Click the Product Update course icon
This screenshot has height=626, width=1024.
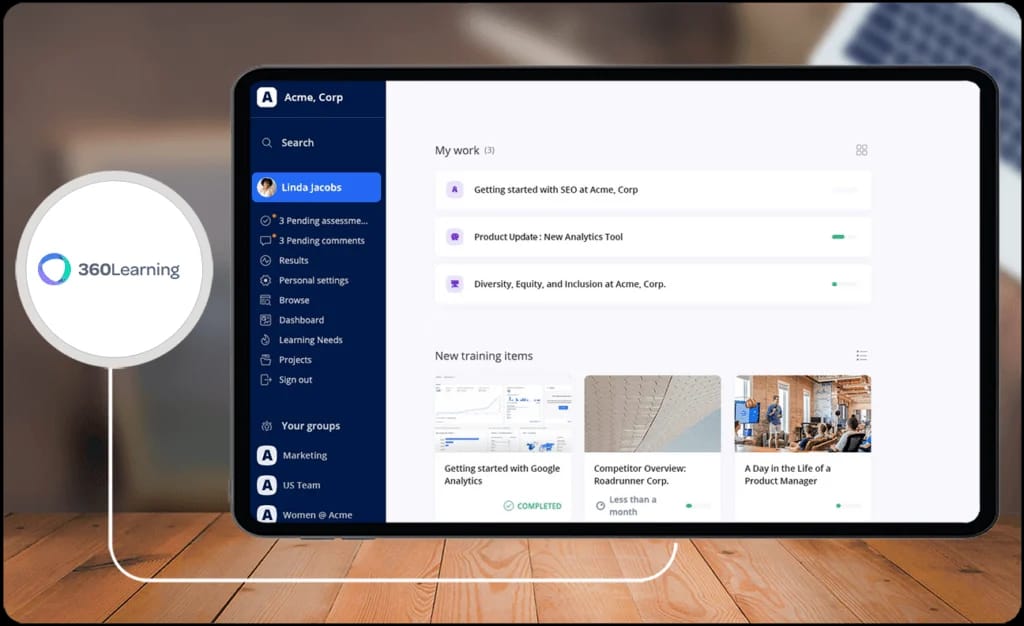point(455,237)
